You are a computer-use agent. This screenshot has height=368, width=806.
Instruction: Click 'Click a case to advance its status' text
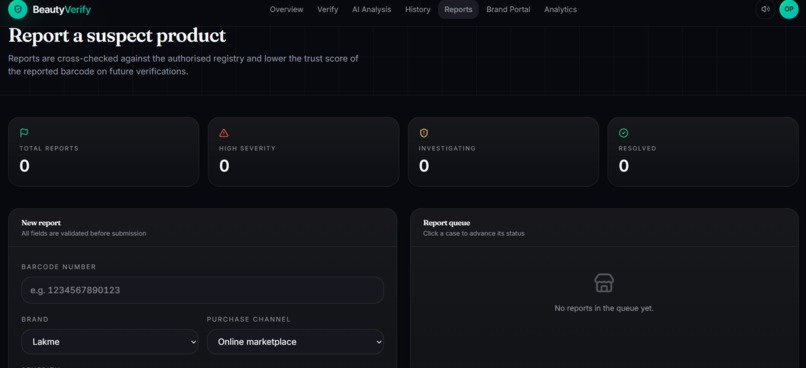click(473, 233)
